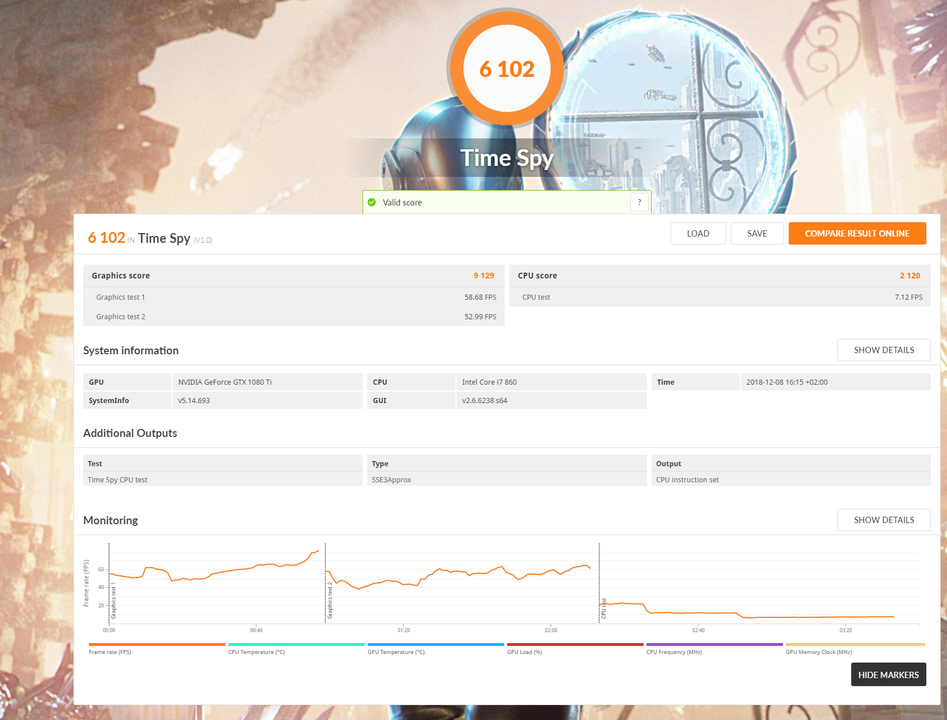
Task: Toggle CPU Temperature legend series
Action: point(296,649)
